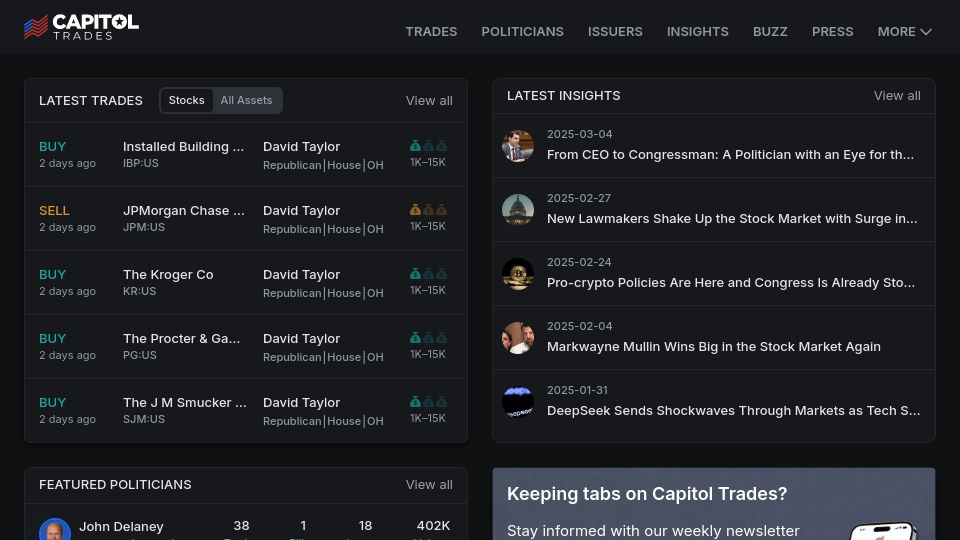Screen dimensions: 960x540
Task: Click John Delaney avatar photo
Action: tap(55, 530)
